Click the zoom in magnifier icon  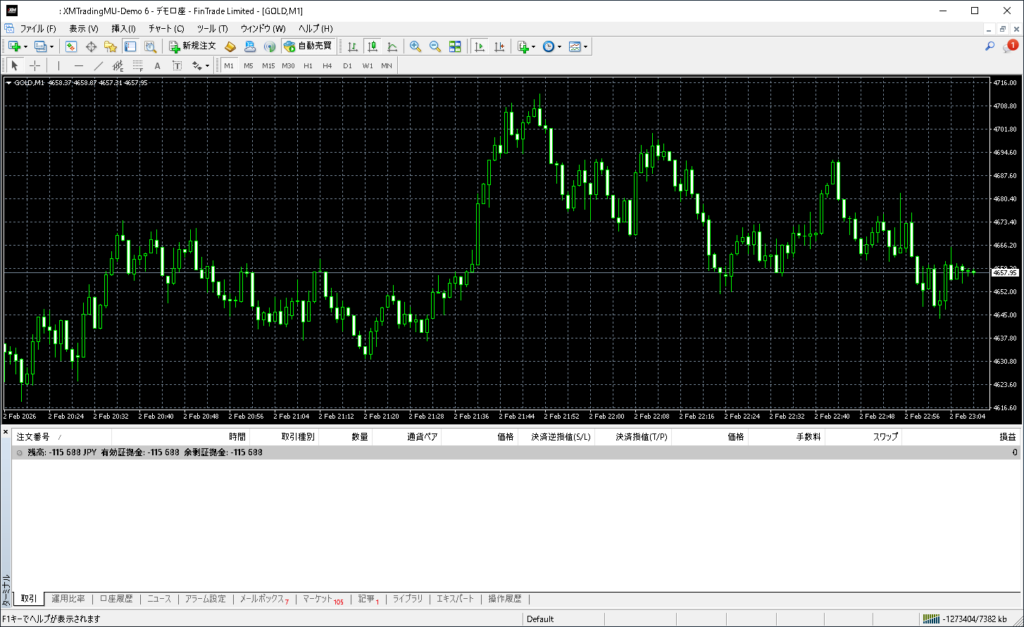point(415,46)
